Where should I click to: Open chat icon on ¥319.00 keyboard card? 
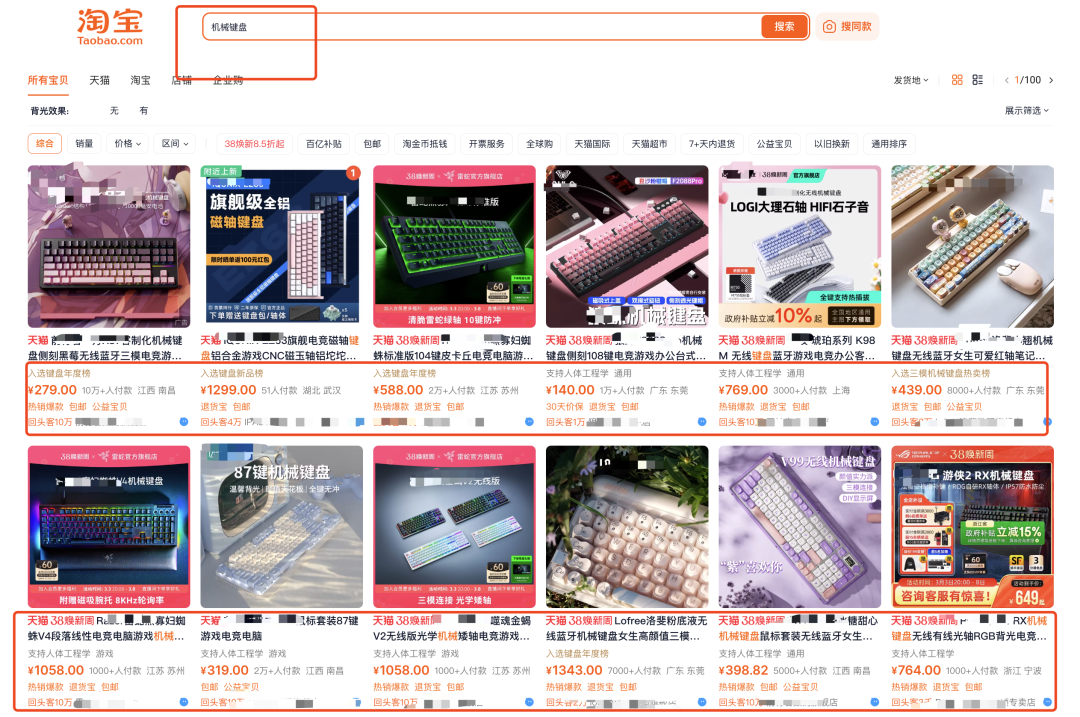[x=357, y=702]
